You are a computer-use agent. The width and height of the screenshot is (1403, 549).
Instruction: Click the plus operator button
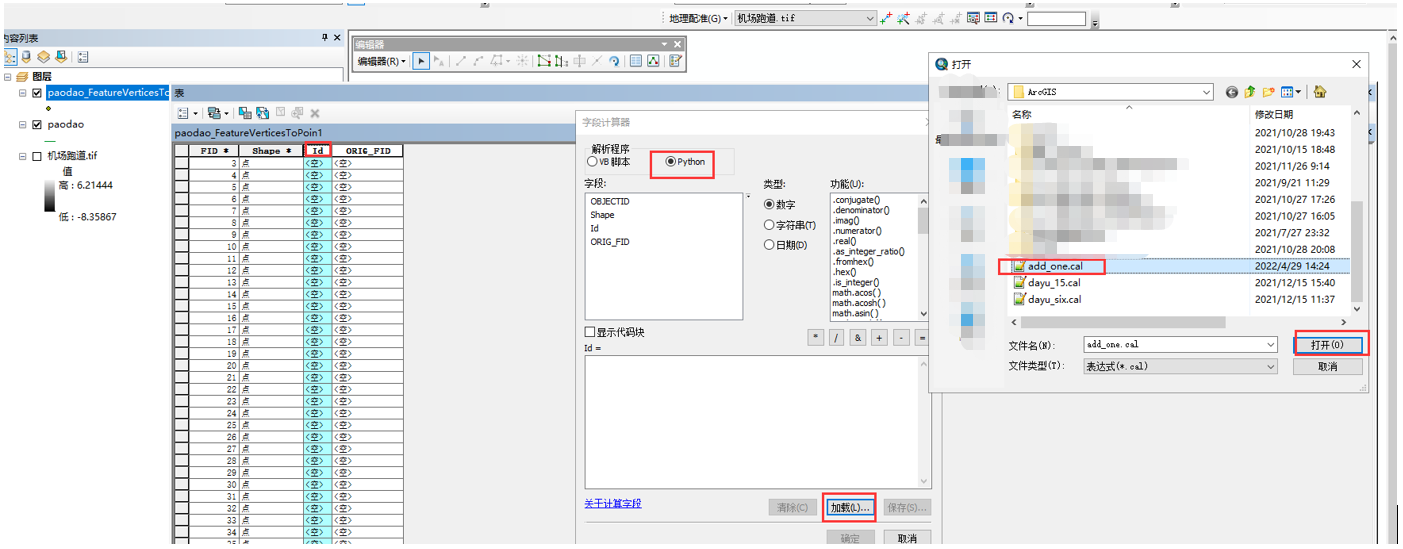(879, 338)
